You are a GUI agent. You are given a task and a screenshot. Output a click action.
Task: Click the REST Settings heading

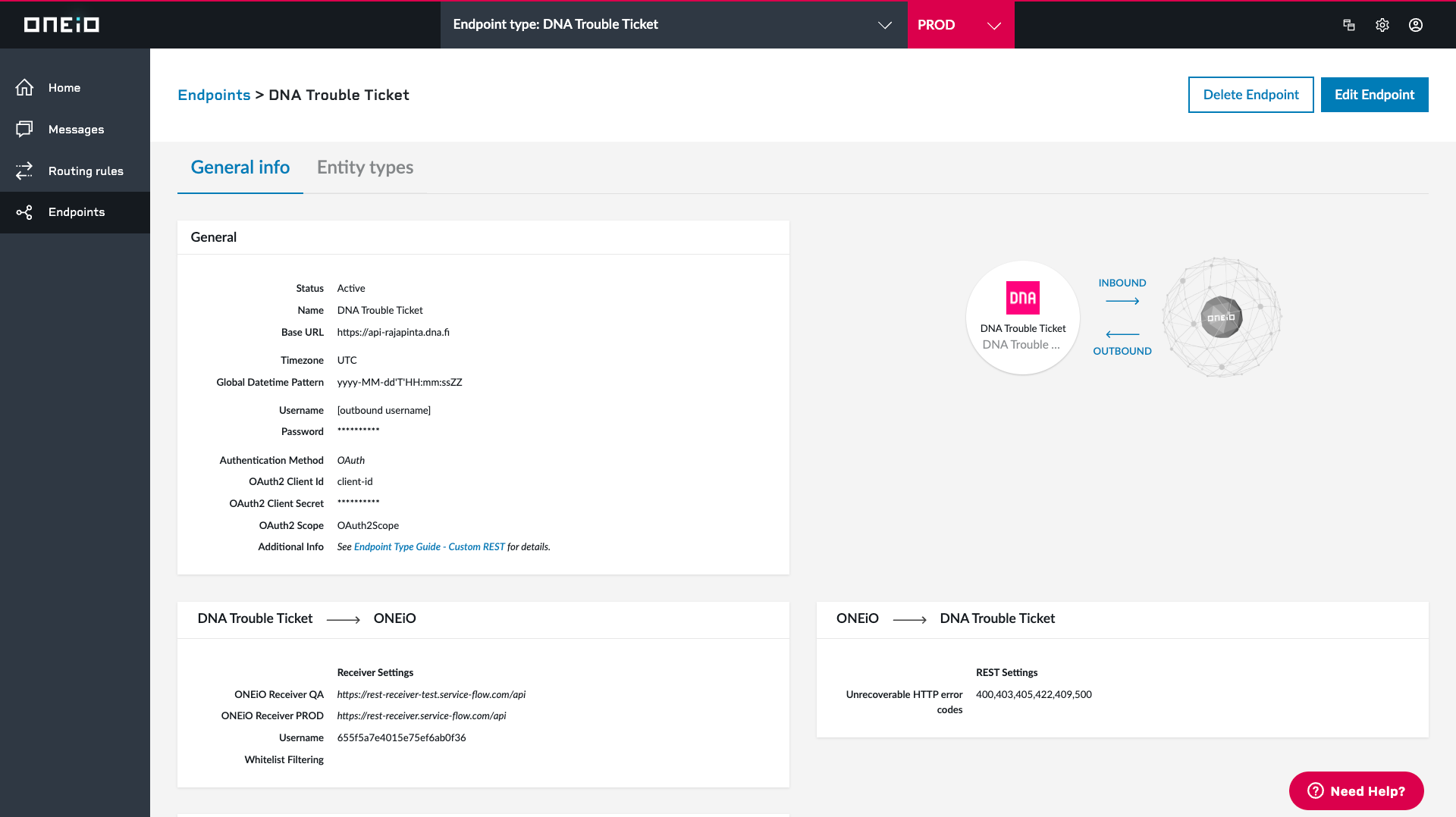click(1007, 672)
